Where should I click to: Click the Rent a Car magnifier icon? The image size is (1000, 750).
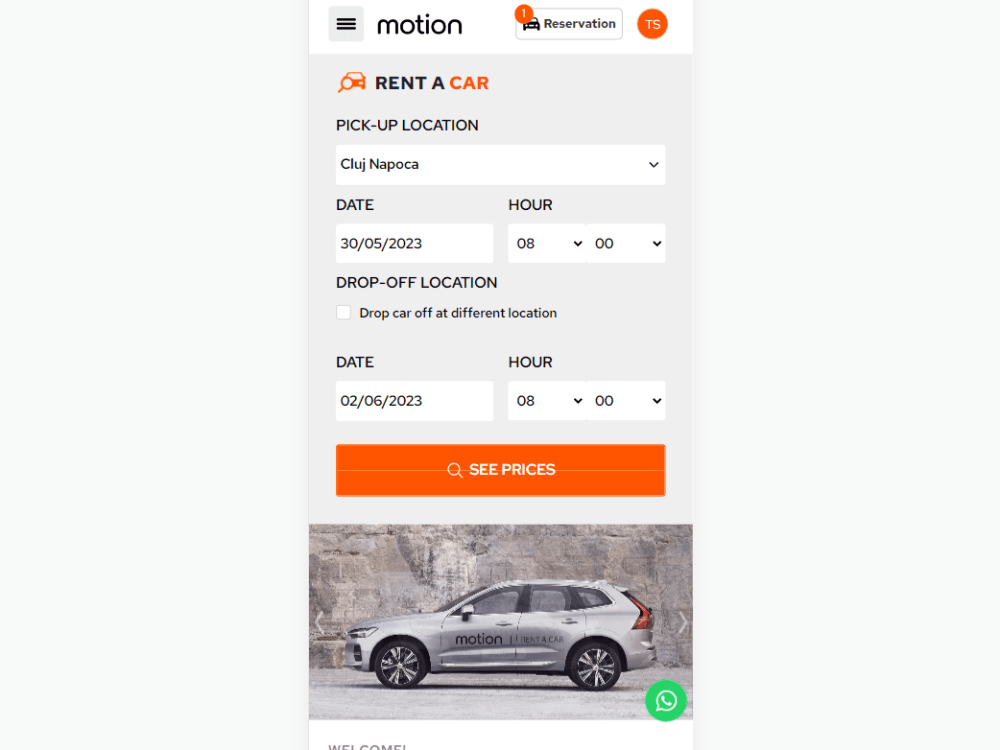point(351,83)
